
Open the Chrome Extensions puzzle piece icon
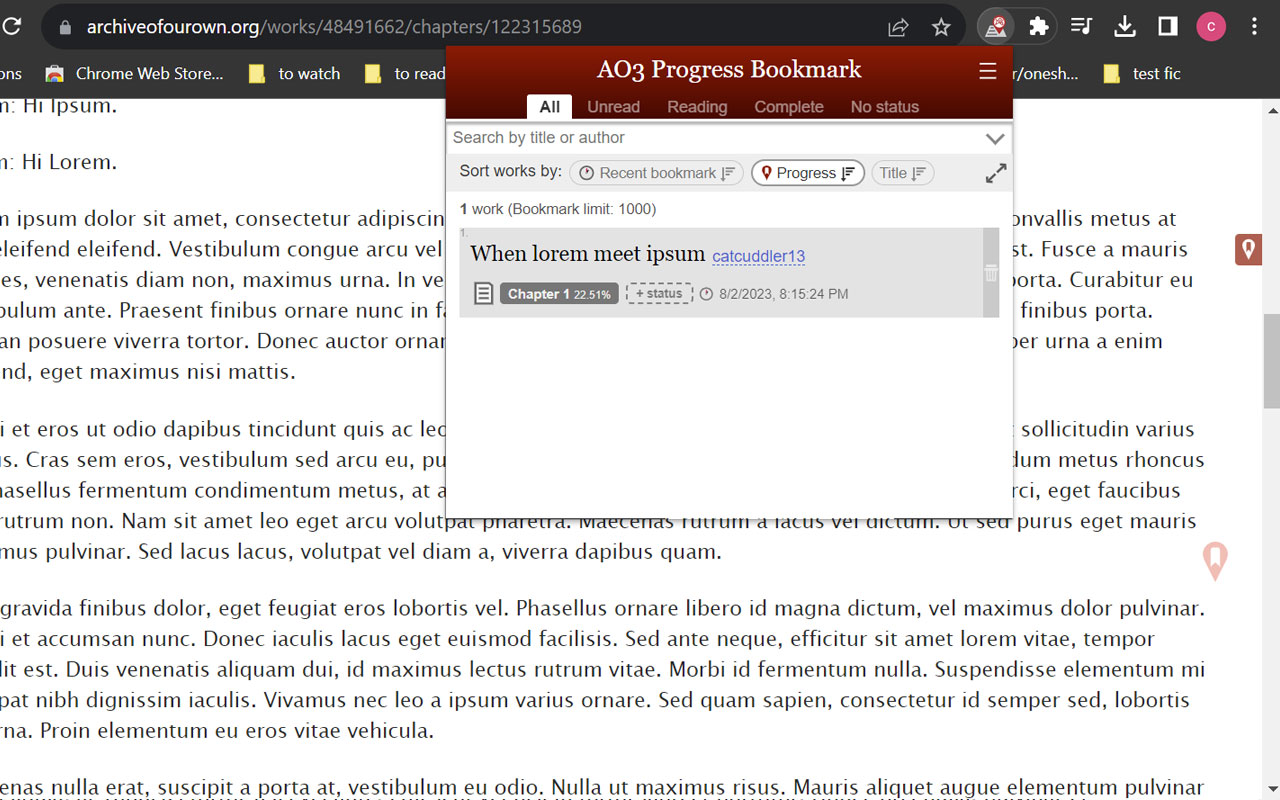pos(1039,27)
